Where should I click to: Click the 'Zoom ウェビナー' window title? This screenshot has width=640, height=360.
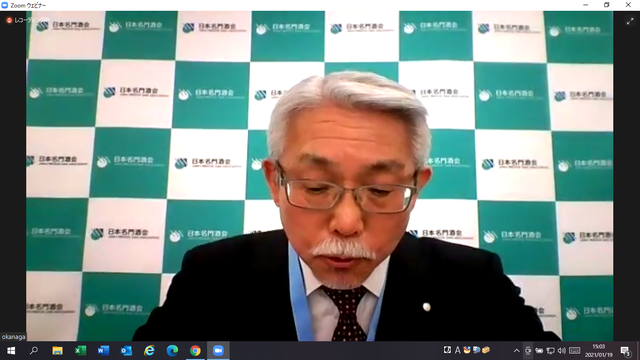[28, 5]
